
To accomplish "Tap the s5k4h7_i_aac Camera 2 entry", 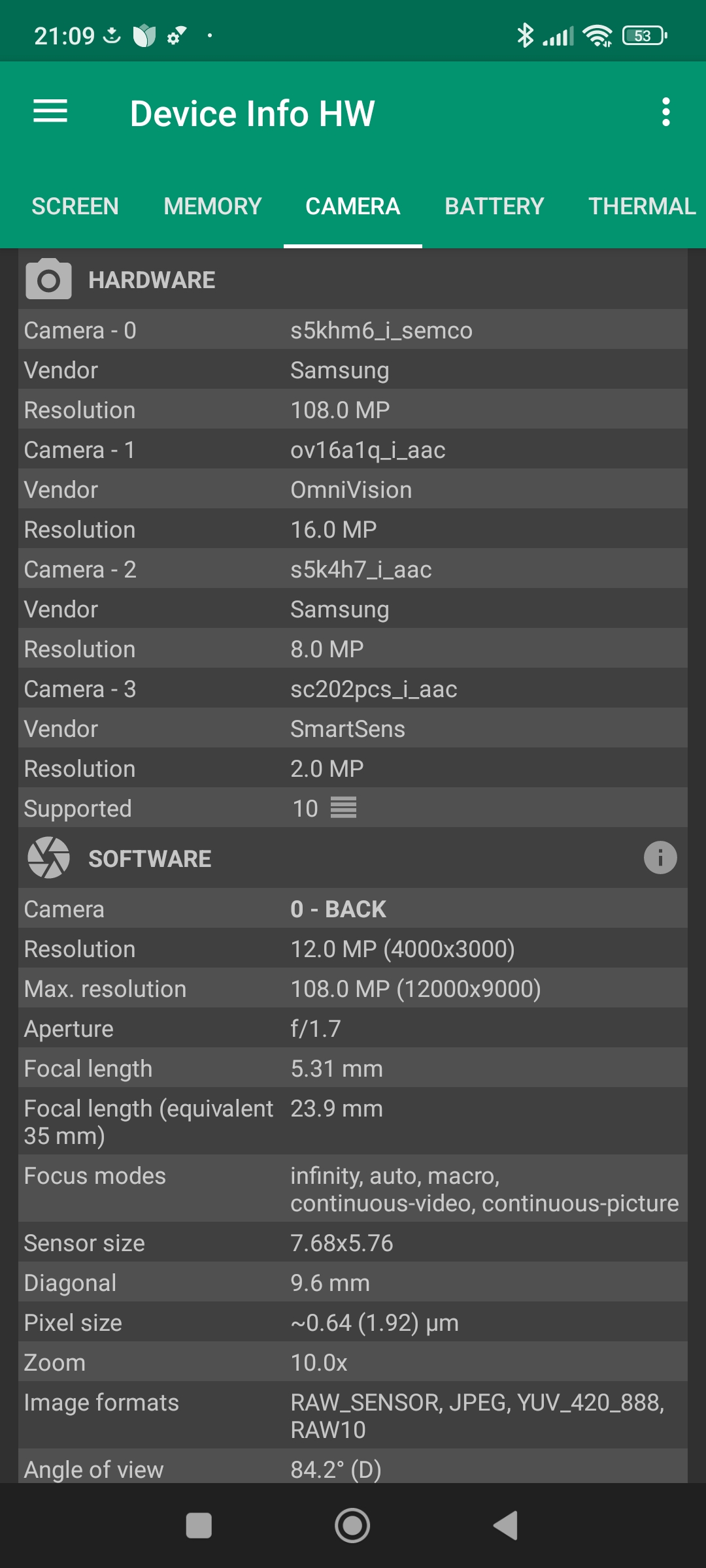I will pos(361,570).
